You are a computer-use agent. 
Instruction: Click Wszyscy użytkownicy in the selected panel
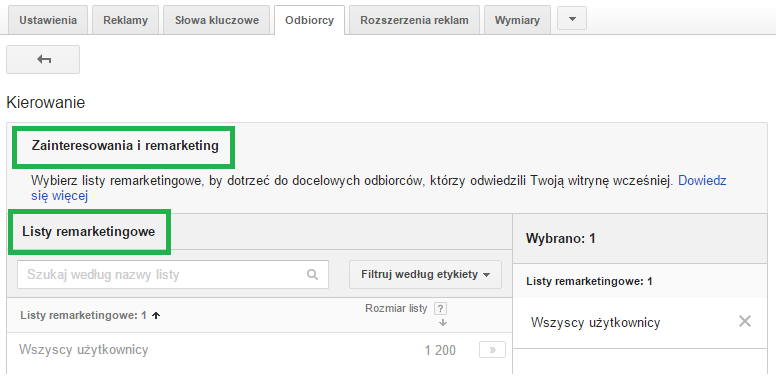pos(595,323)
